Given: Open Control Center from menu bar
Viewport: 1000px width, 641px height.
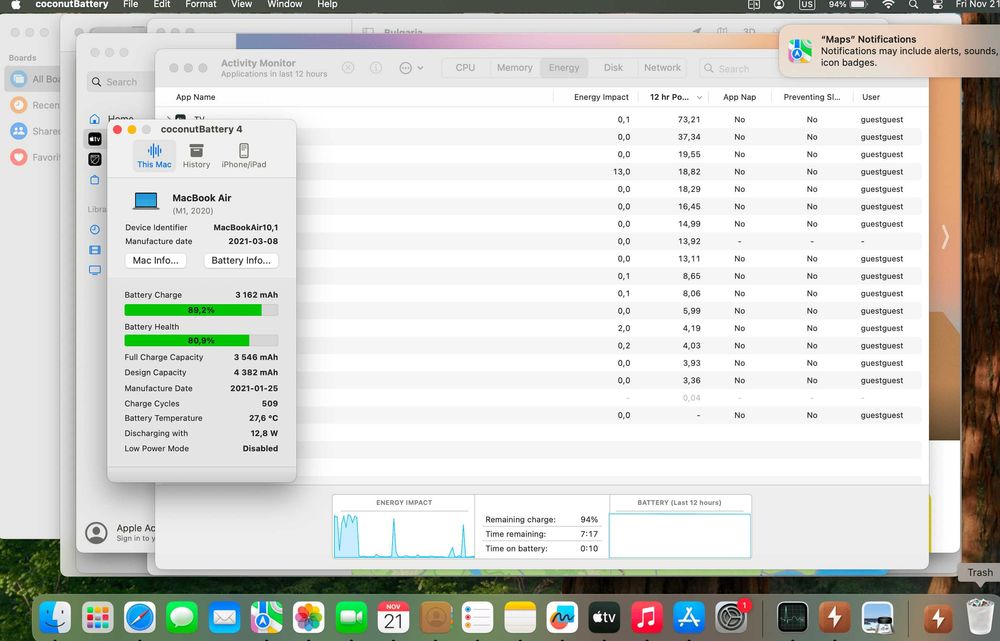Looking at the screenshot, I should (x=938, y=4).
